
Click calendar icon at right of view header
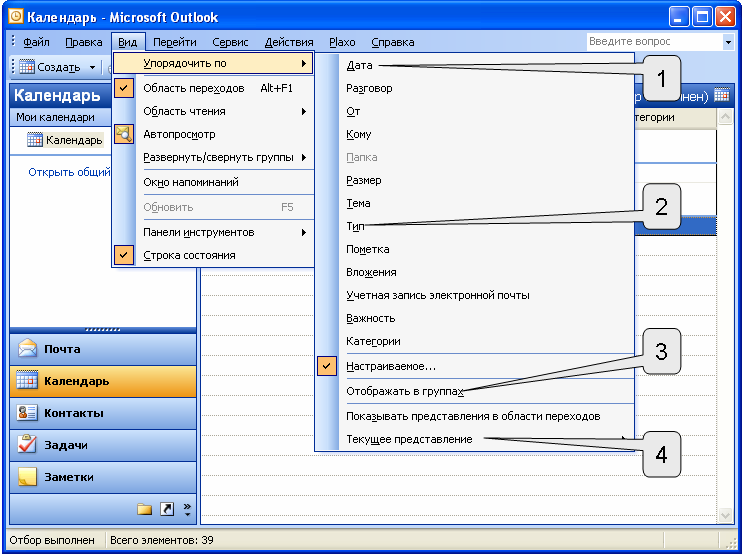tap(722, 95)
